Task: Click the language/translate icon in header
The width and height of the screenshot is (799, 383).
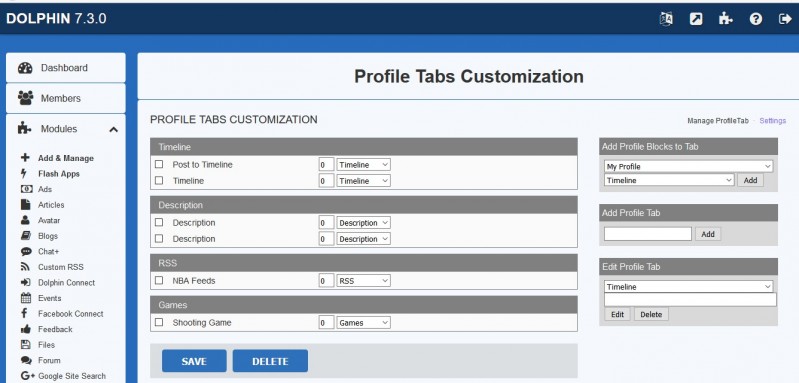Action: 666,19
